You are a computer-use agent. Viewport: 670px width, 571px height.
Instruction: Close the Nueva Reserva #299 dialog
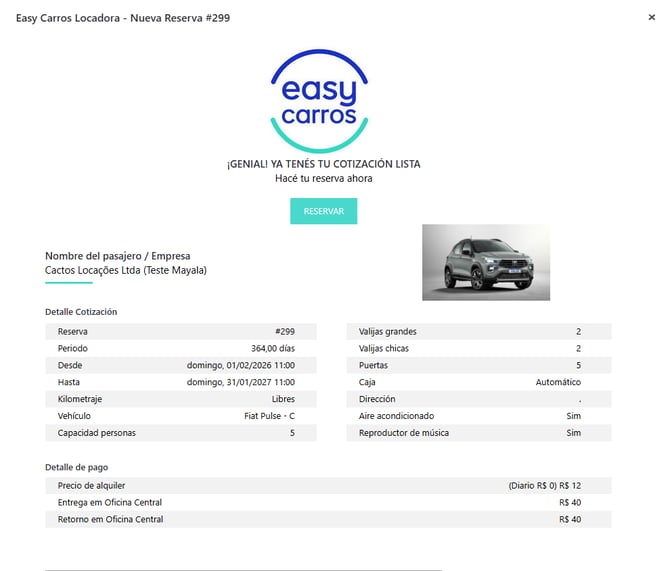tap(652, 17)
